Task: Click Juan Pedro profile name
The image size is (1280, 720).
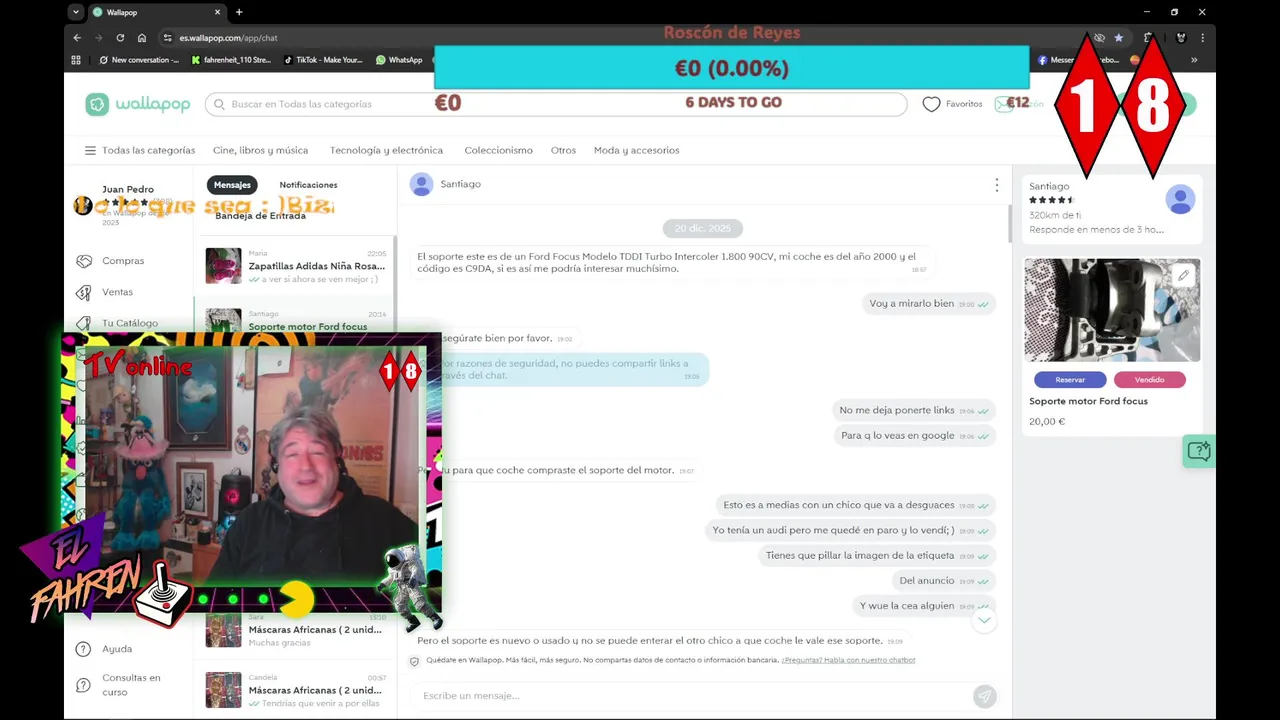Action: tap(128, 189)
